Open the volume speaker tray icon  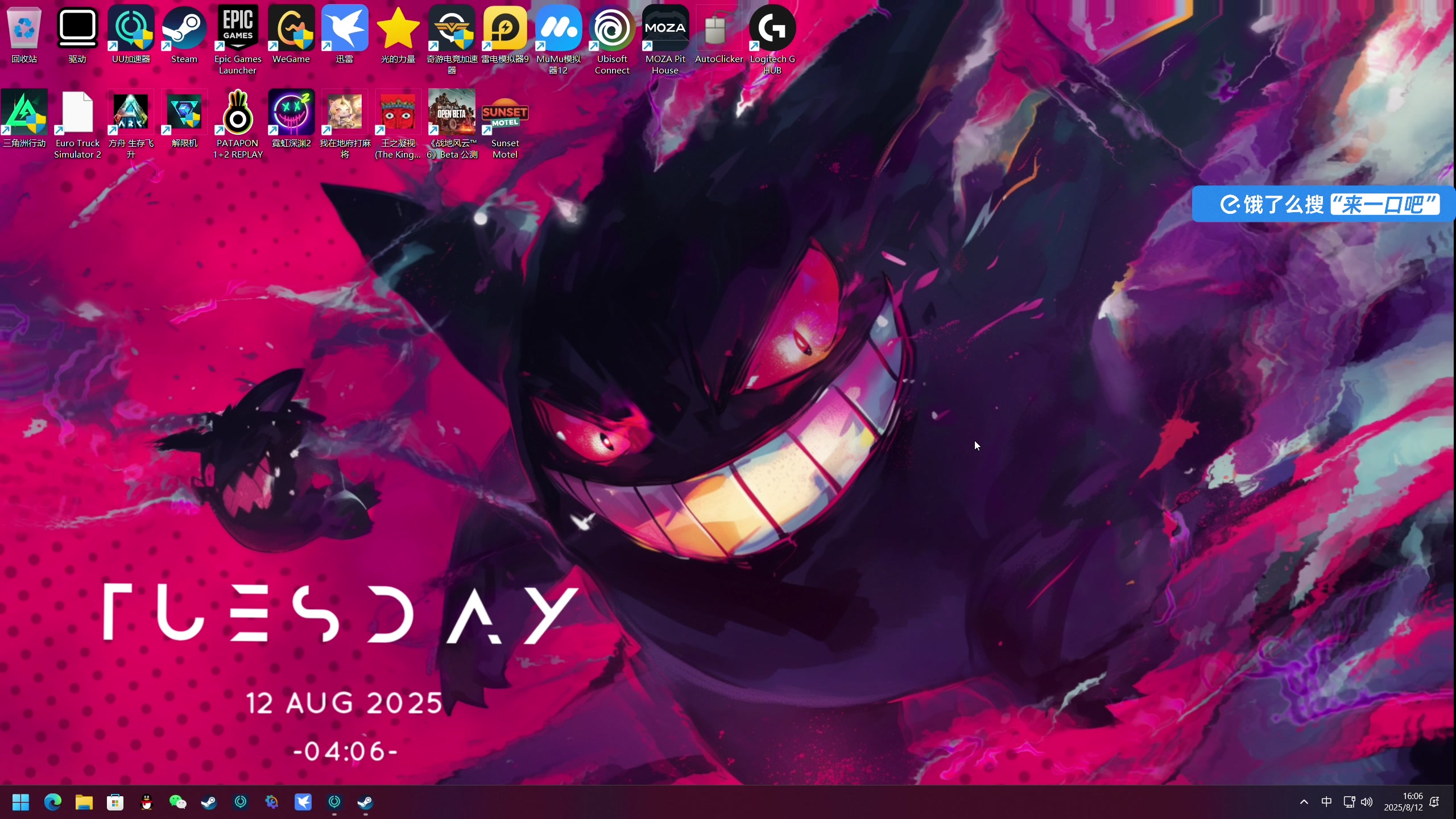1367,802
